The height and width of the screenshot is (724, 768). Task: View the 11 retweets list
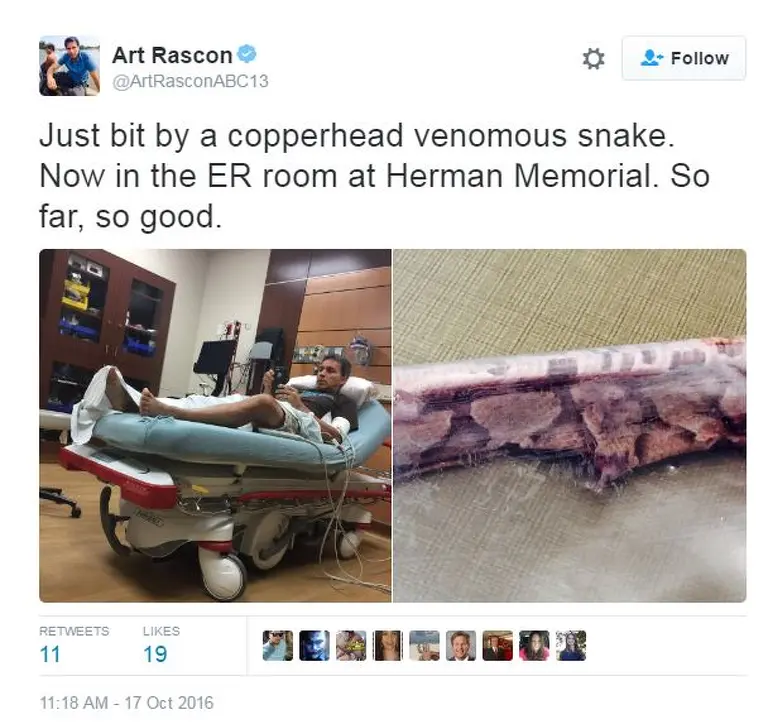coord(74,646)
